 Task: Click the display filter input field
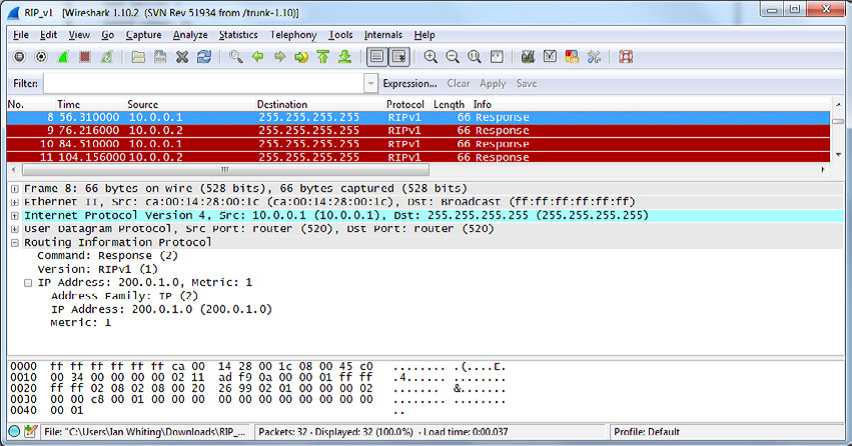[x=204, y=83]
